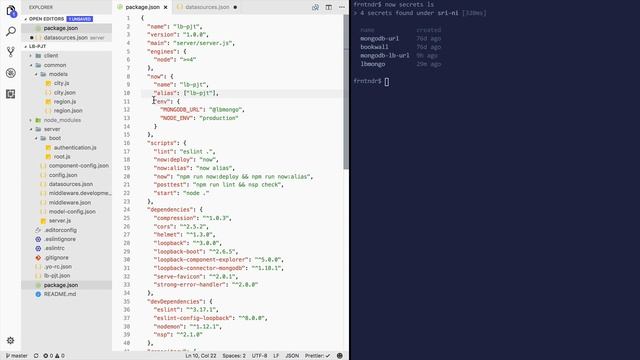Screen dimensions: 640x360
Task: Open the Explorer view in activity bar
Action: (11, 11)
